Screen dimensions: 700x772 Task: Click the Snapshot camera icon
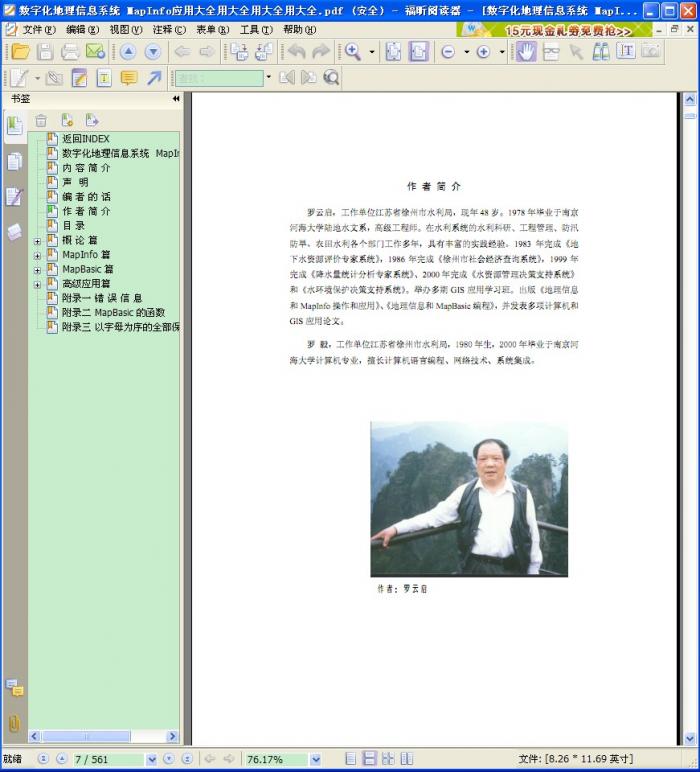[650, 51]
